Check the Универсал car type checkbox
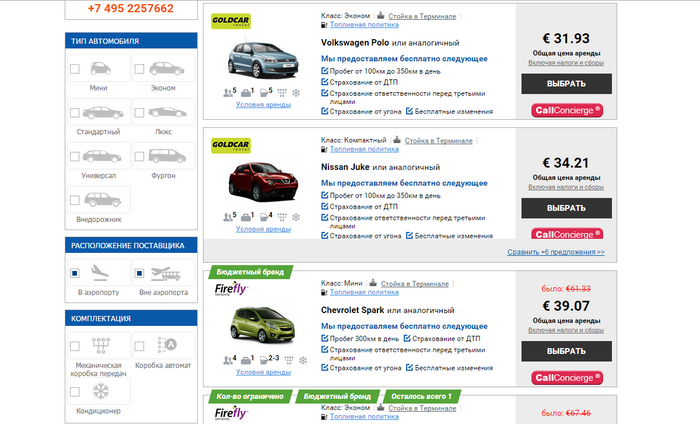Image resolution: width=700 pixels, height=424 pixels. coord(75,156)
